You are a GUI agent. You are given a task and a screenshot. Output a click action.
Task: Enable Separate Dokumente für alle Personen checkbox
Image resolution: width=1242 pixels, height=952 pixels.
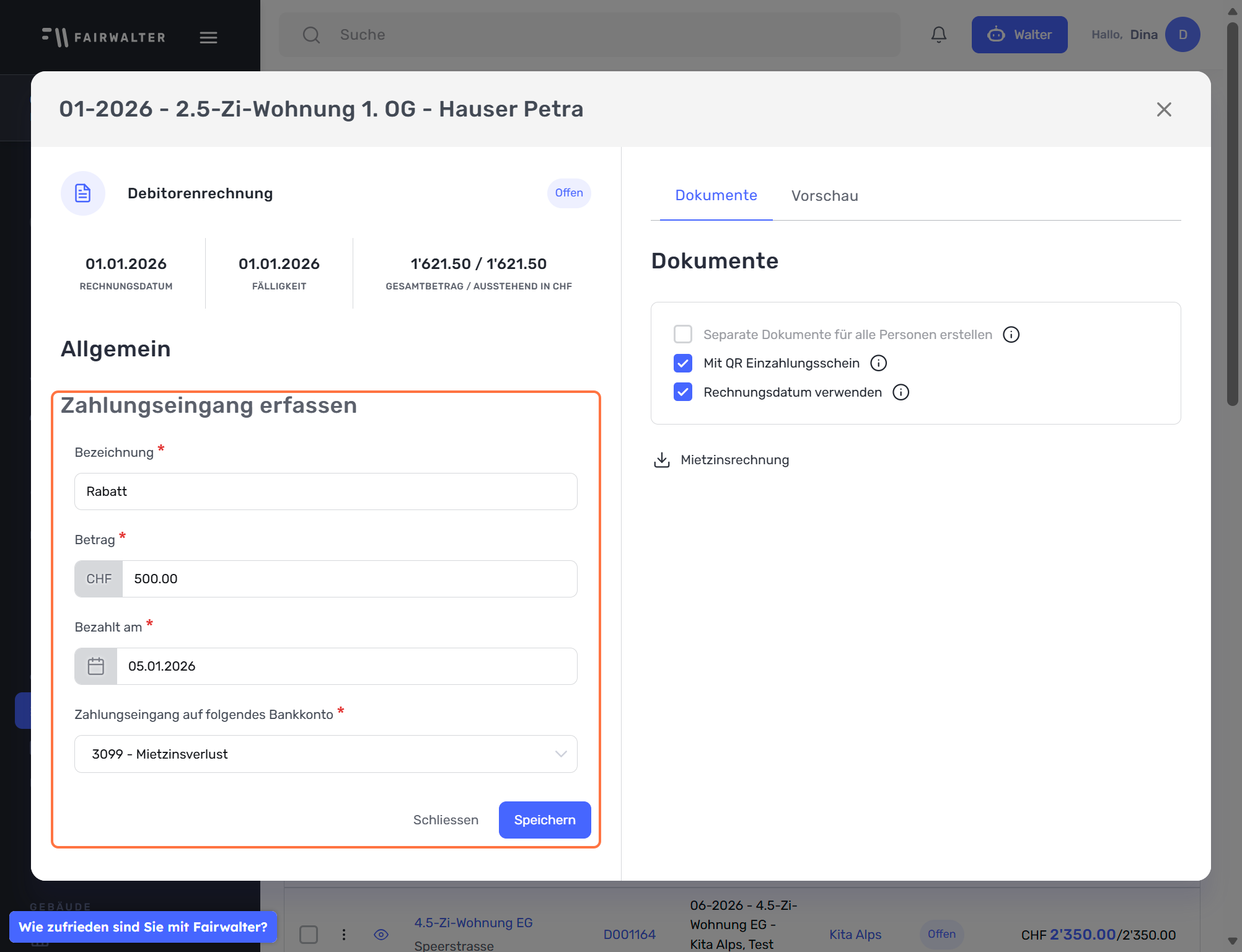[682, 335]
